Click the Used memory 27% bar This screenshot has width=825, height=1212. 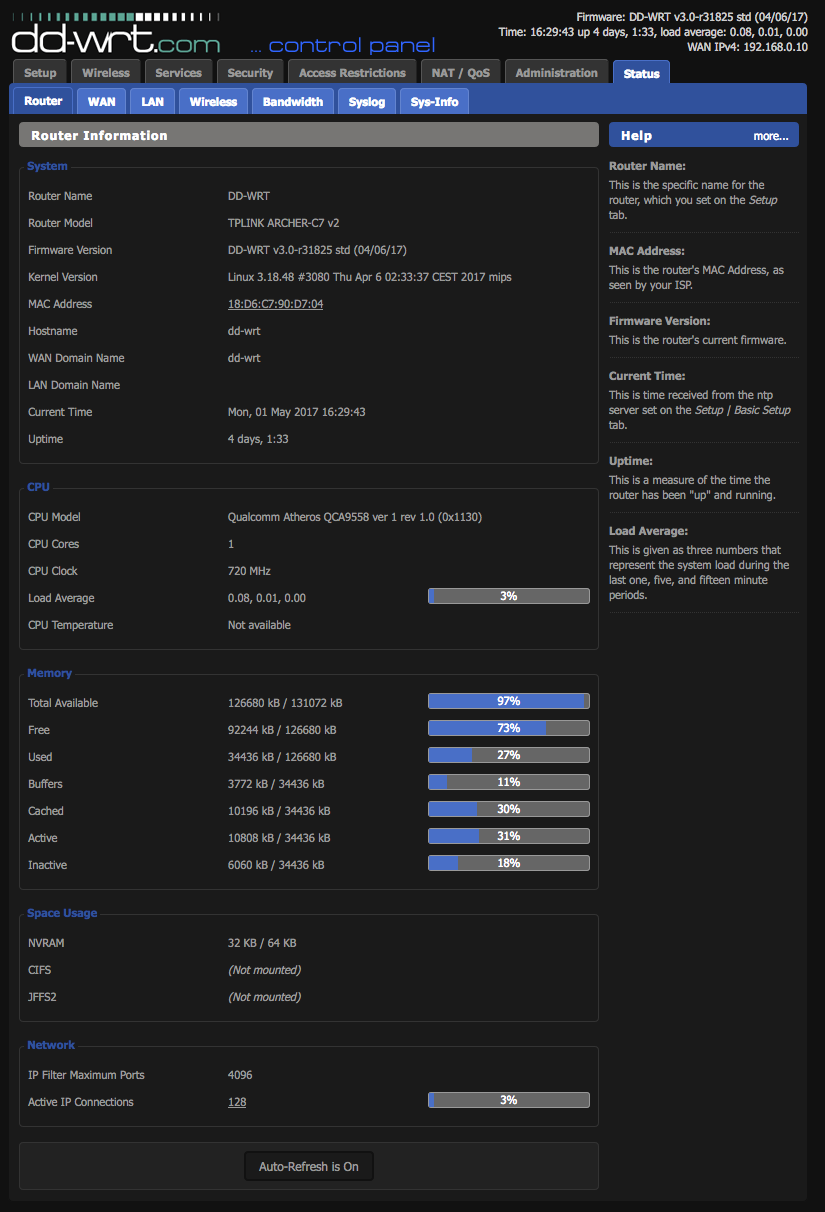[509, 755]
